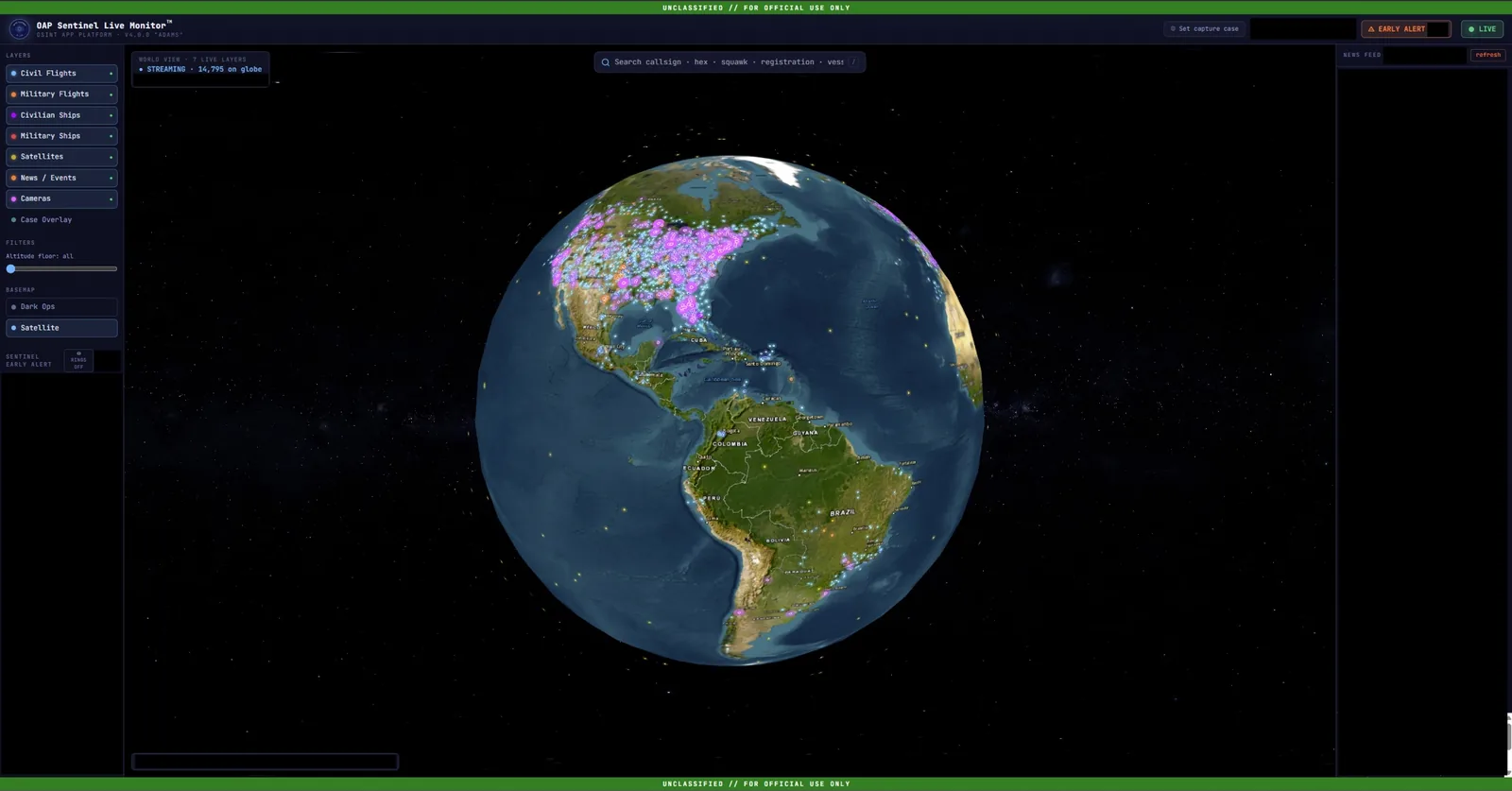The height and width of the screenshot is (791, 1512).
Task: Click the eye icon above Rings Off
Action: (78, 353)
